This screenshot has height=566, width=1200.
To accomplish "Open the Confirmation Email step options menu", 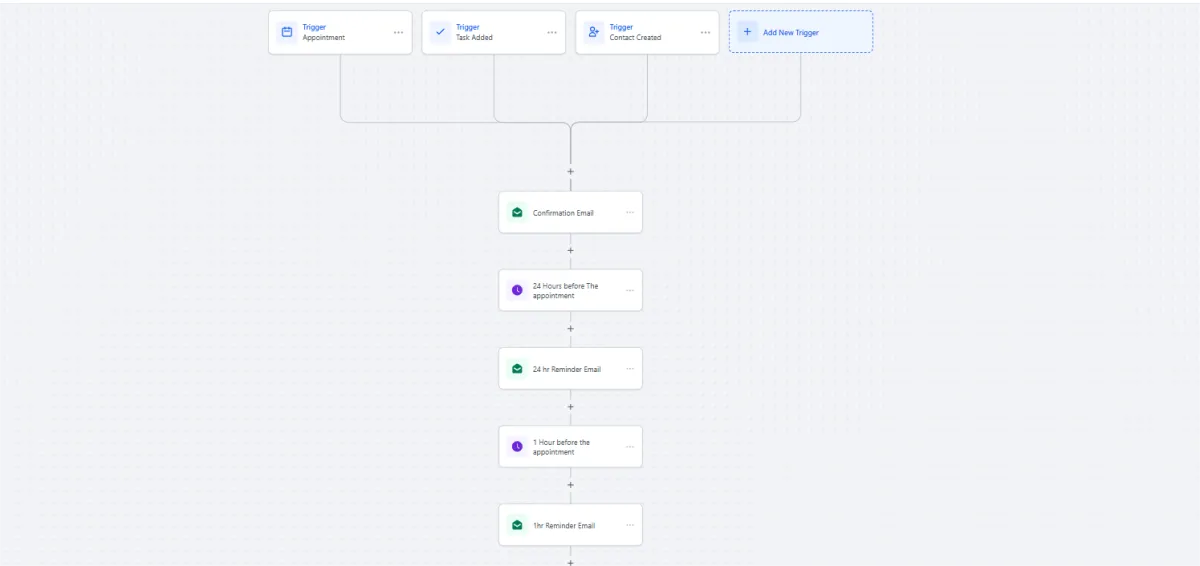I will [630, 212].
